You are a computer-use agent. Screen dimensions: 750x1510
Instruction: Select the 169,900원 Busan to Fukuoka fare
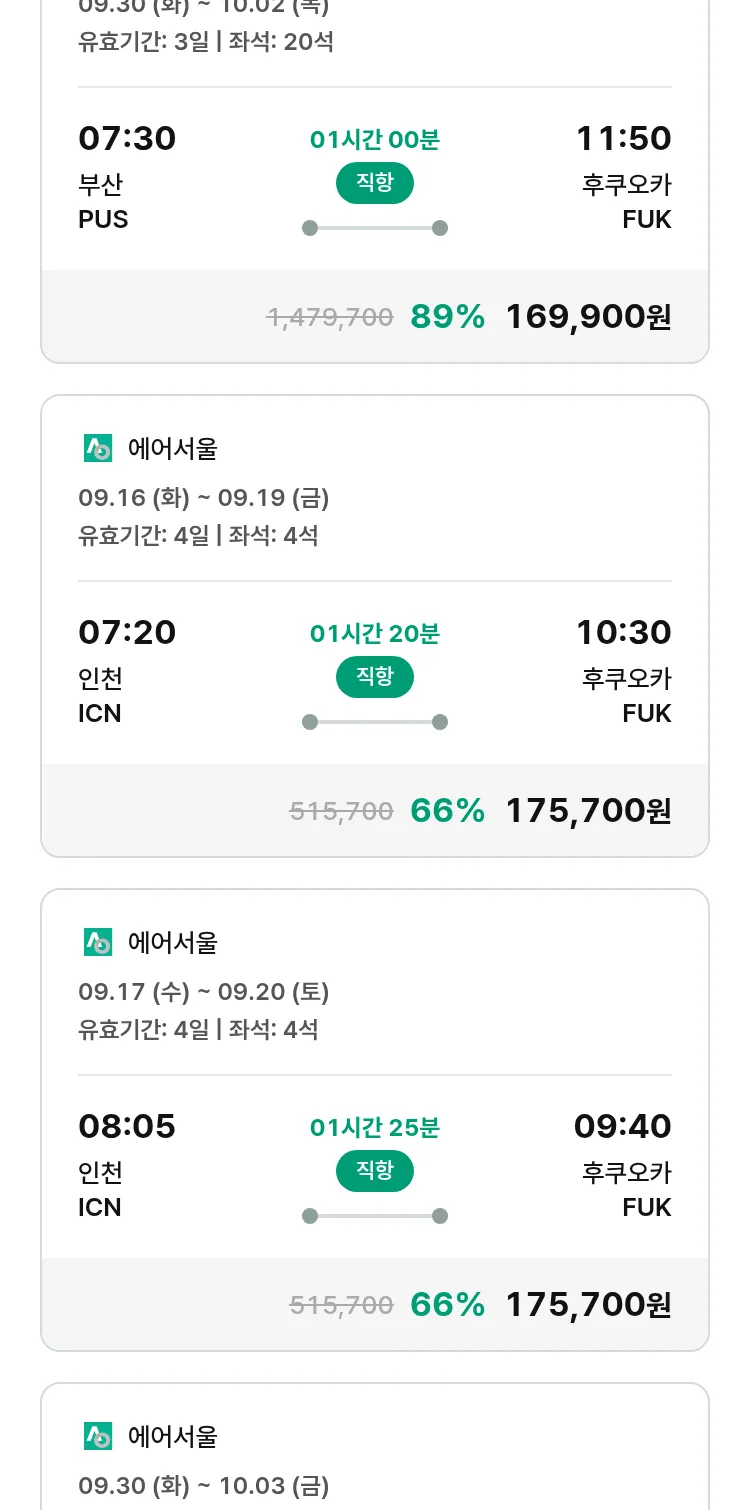pos(588,317)
